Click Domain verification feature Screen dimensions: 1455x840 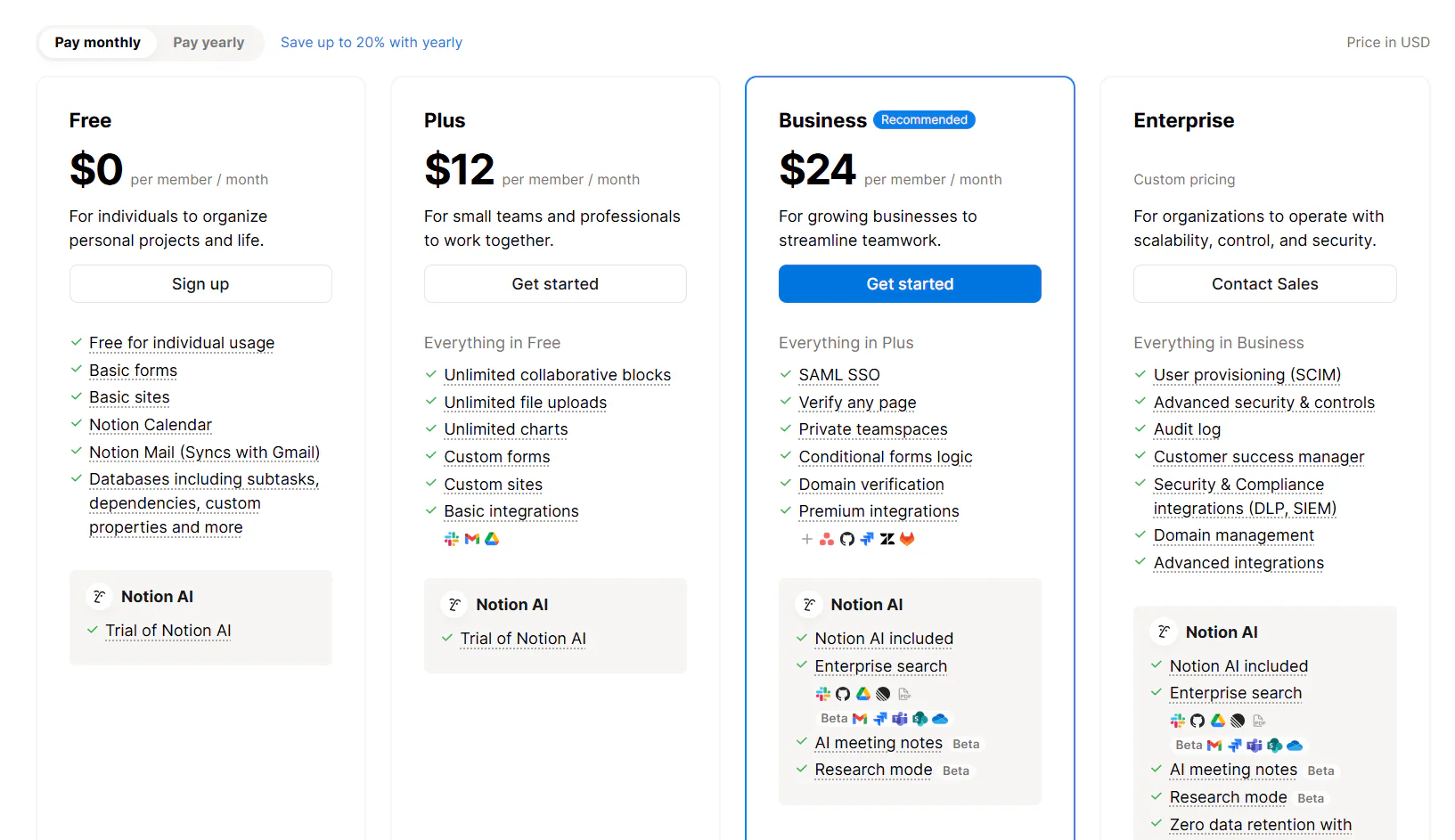pyautogui.click(x=871, y=485)
